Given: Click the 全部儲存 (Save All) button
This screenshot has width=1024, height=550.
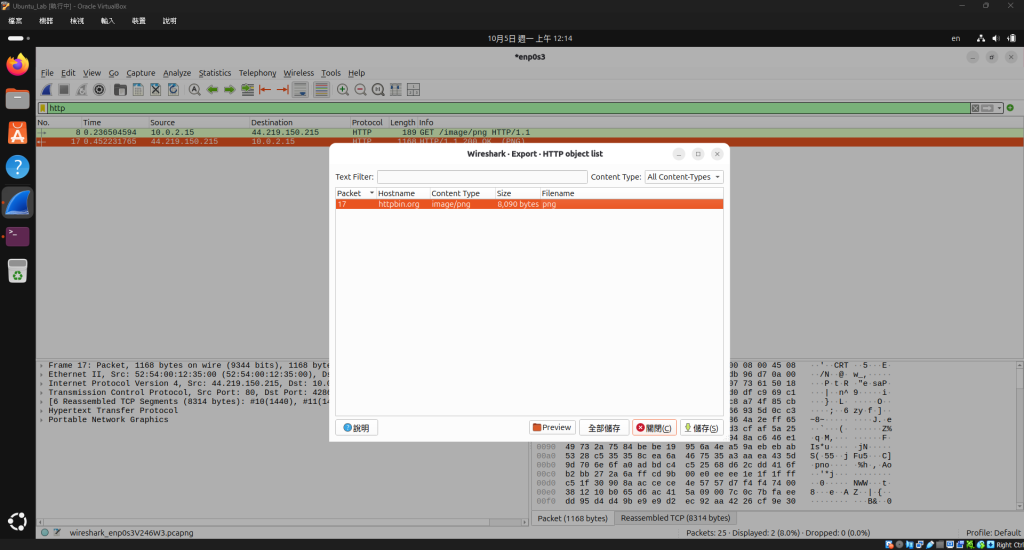Looking at the screenshot, I should (604, 428).
